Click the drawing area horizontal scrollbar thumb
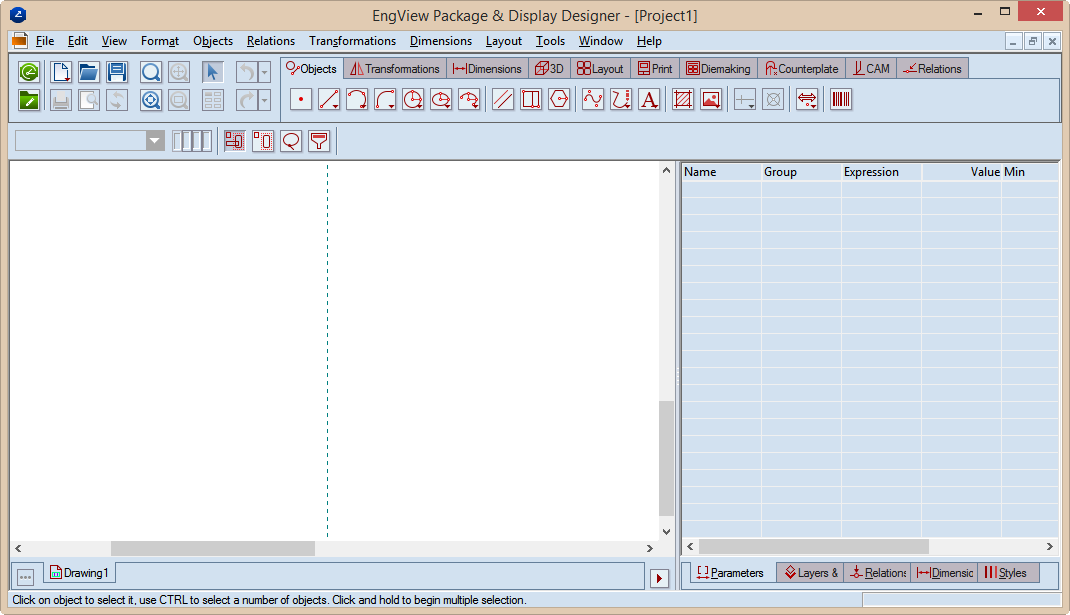Image resolution: width=1070 pixels, height=615 pixels. pos(213,548)
